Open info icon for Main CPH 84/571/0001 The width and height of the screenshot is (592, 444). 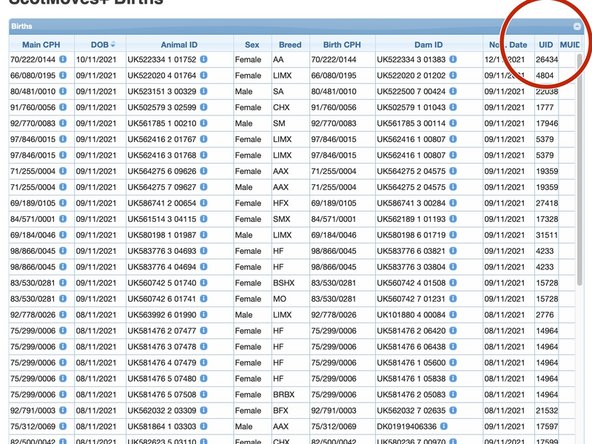pos(63,219)
